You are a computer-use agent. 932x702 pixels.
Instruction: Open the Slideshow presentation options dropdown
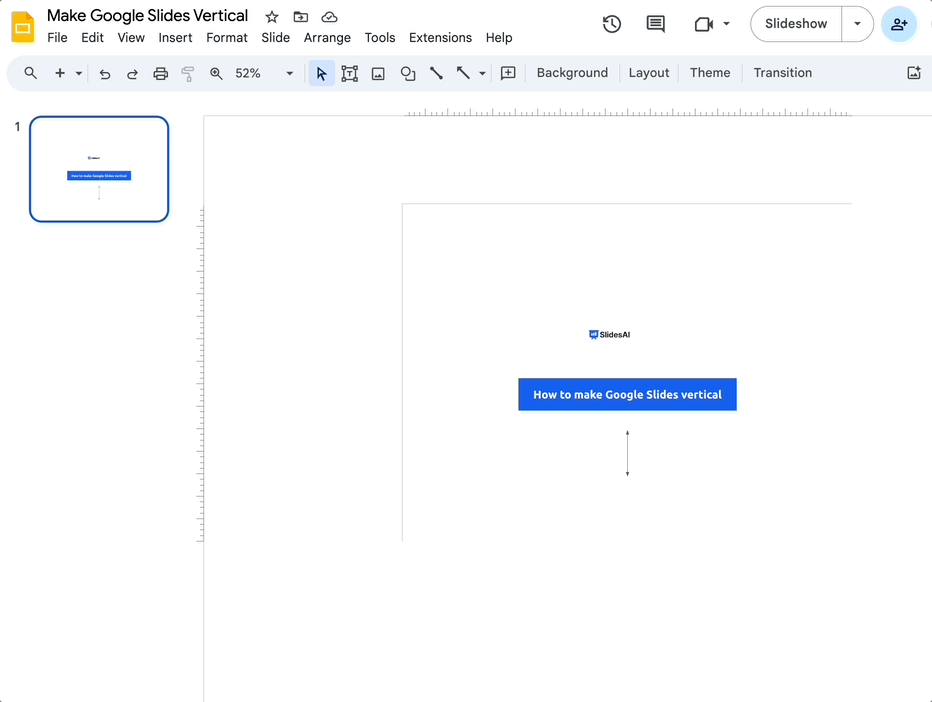(x=857, y=23)
